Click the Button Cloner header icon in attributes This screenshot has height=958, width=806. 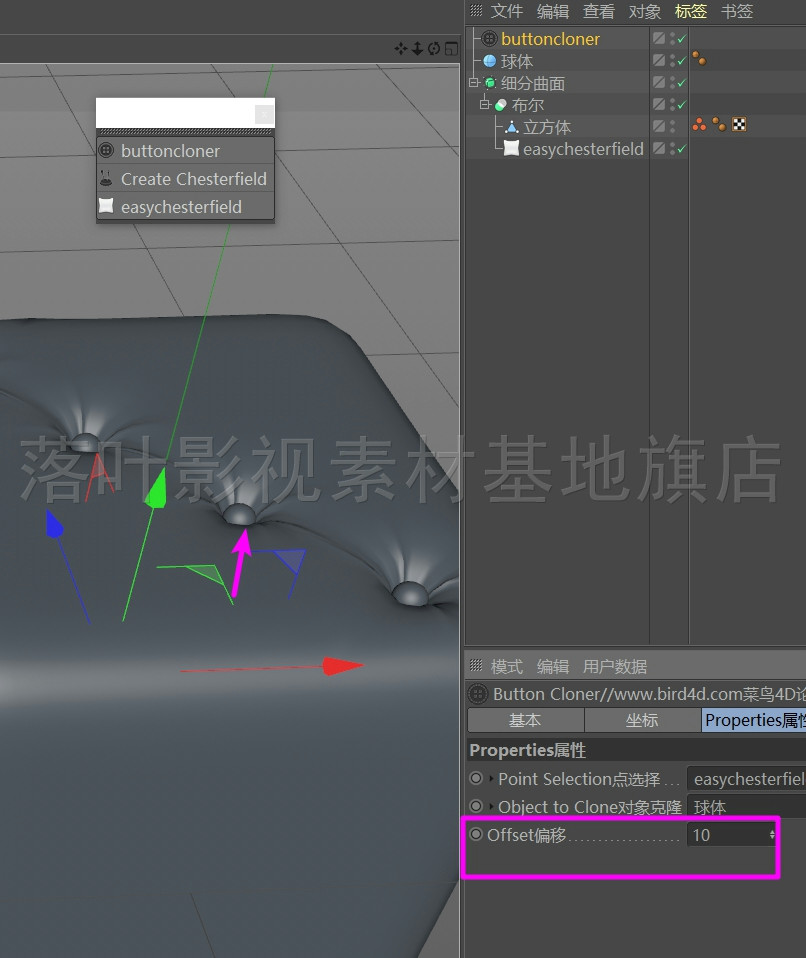[478, 694]
